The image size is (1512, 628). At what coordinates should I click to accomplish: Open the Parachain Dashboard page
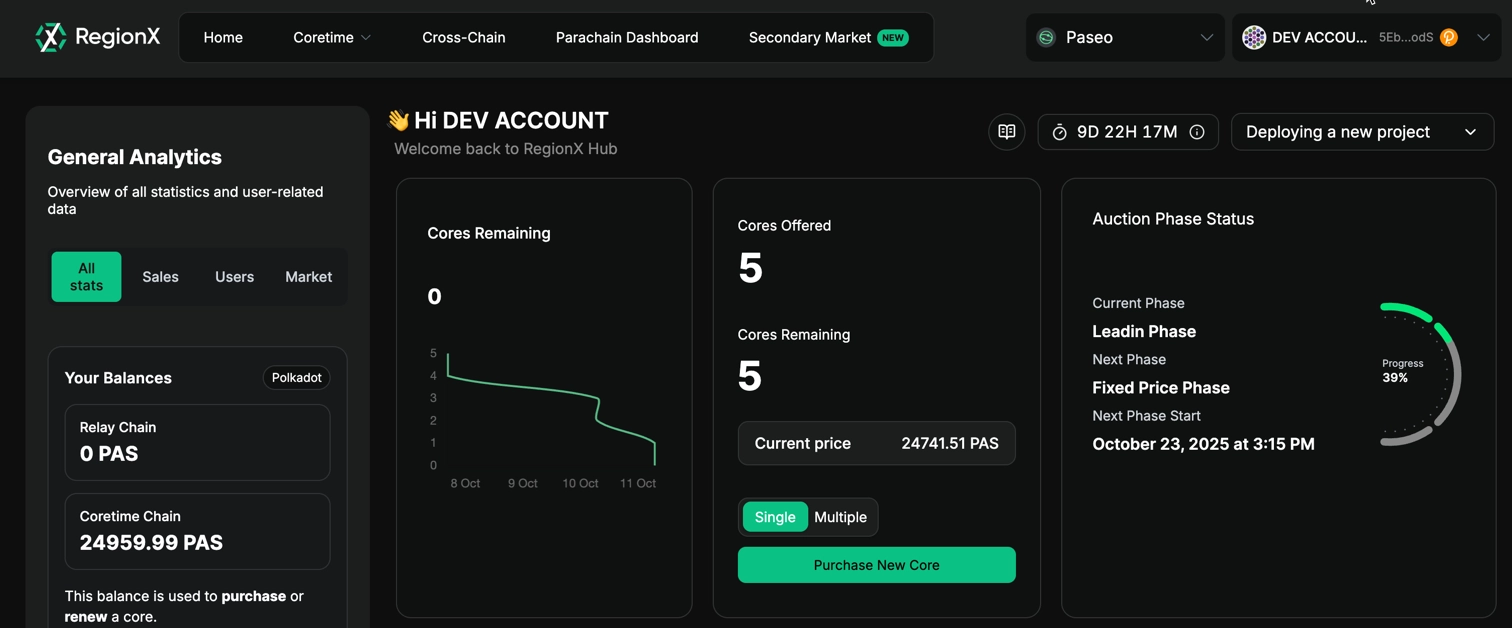point(627,37)
